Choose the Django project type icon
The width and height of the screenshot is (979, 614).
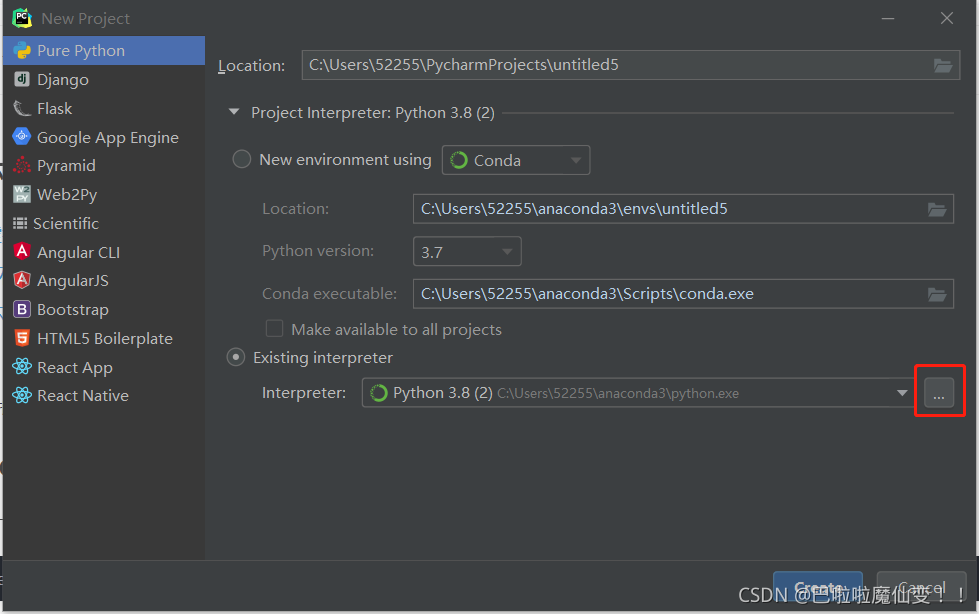point(22,79)
